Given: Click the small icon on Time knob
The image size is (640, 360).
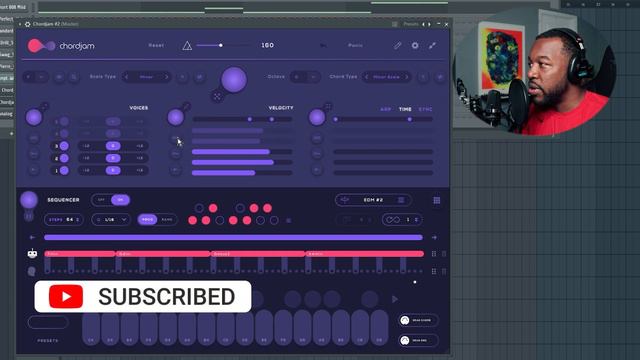Looking at the screenshot, I should click(x=327, y=107).
